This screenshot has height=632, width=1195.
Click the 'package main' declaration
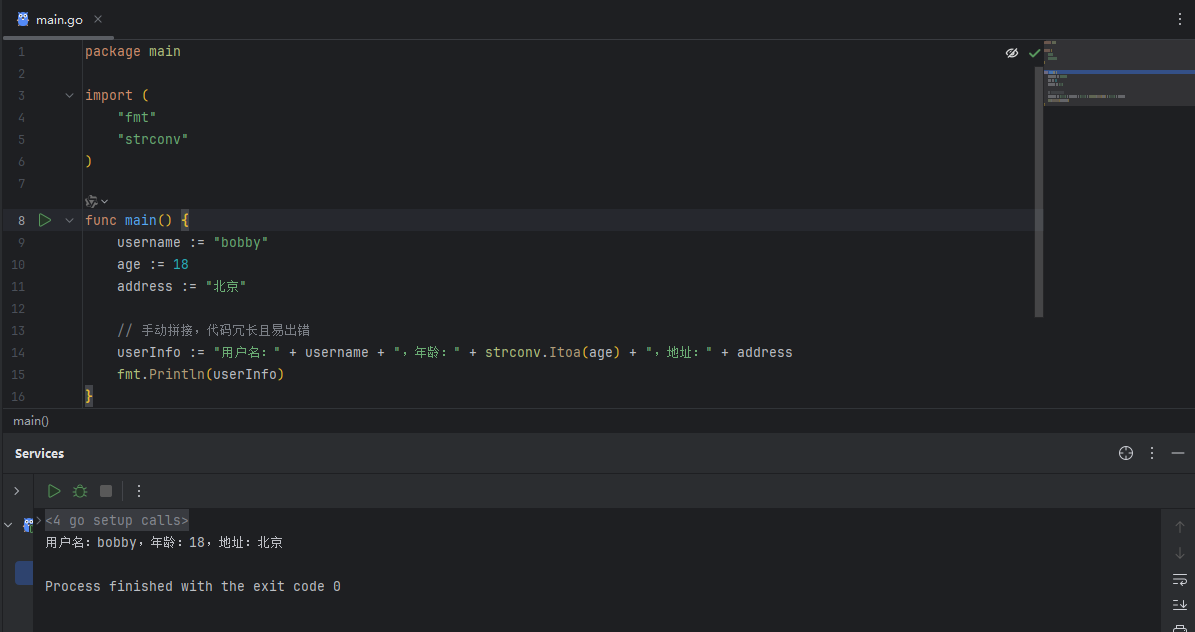(x=133, y=52)
